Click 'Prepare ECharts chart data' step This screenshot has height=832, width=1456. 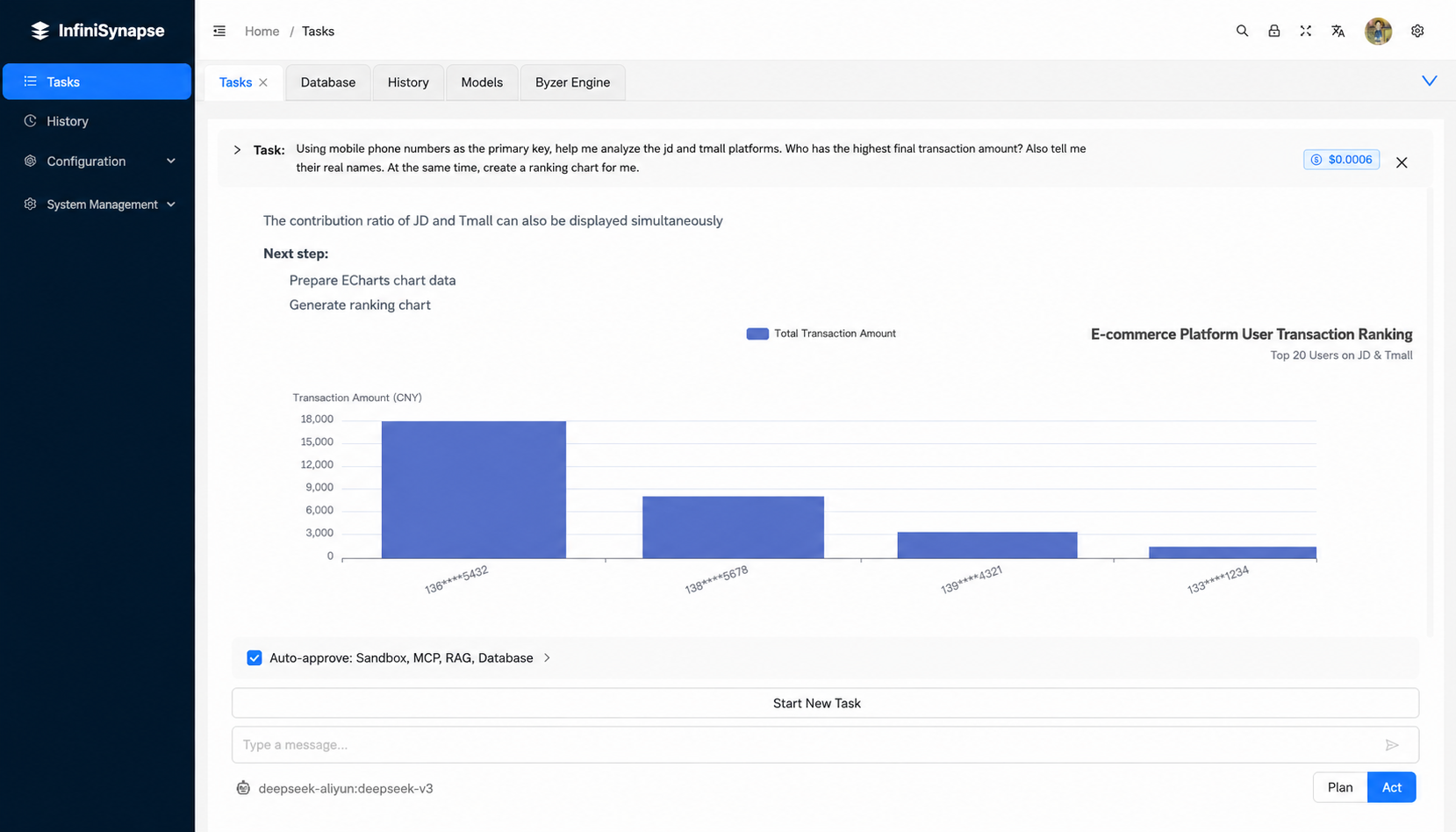coord(372,281)
